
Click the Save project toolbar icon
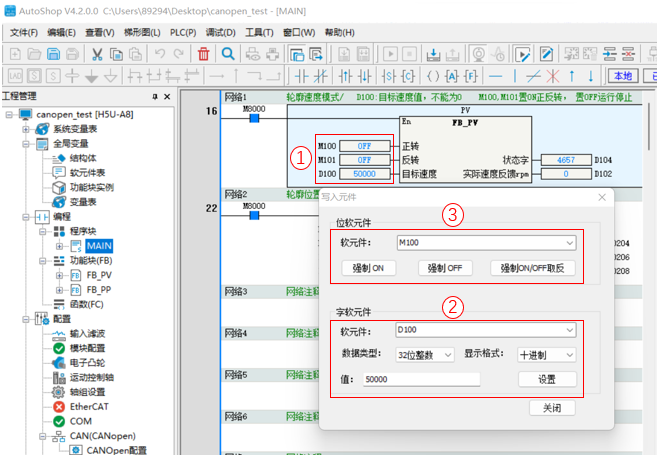pos(54,54)
